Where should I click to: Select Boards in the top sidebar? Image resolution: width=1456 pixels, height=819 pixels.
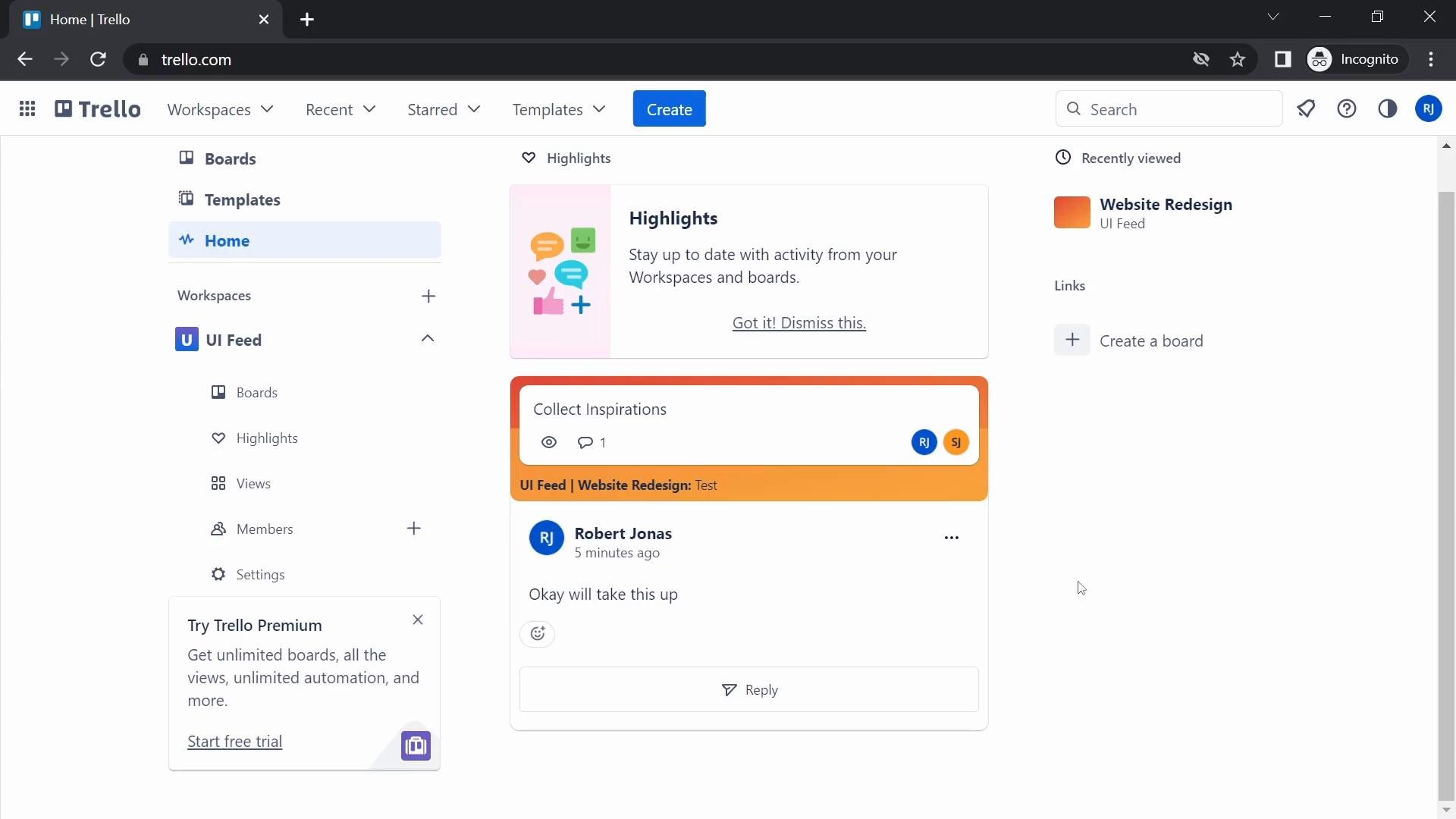[x=304, y=158]
